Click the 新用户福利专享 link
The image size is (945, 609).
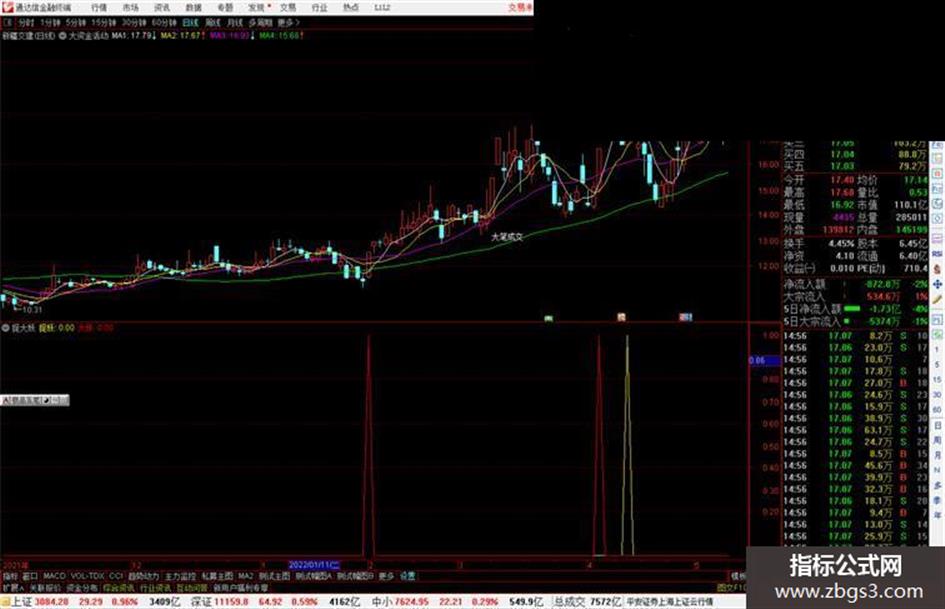[240, 587]
